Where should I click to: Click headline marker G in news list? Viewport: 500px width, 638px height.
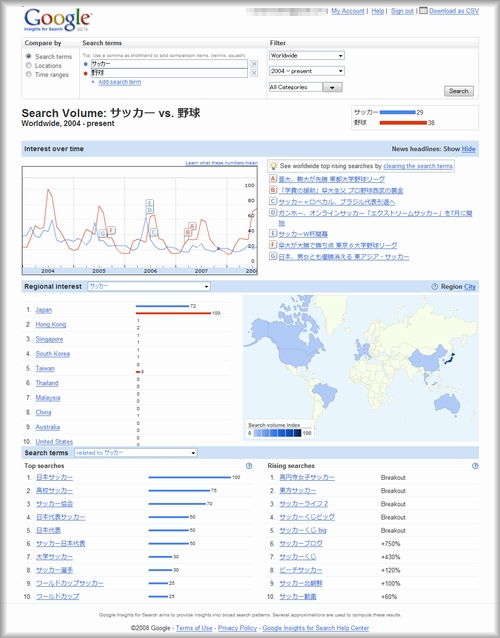[273, 256]
